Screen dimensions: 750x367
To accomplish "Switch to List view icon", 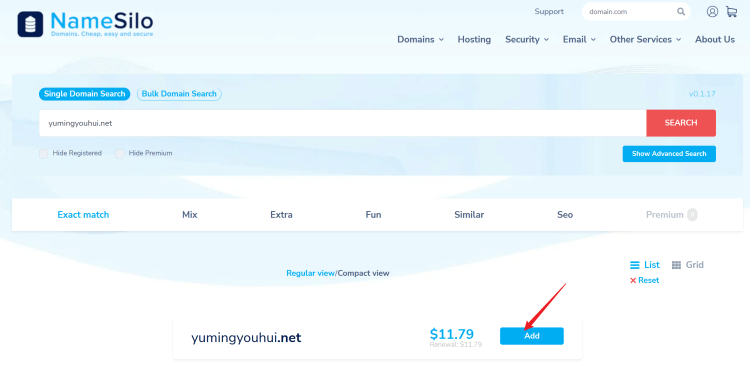I will 635,265.
